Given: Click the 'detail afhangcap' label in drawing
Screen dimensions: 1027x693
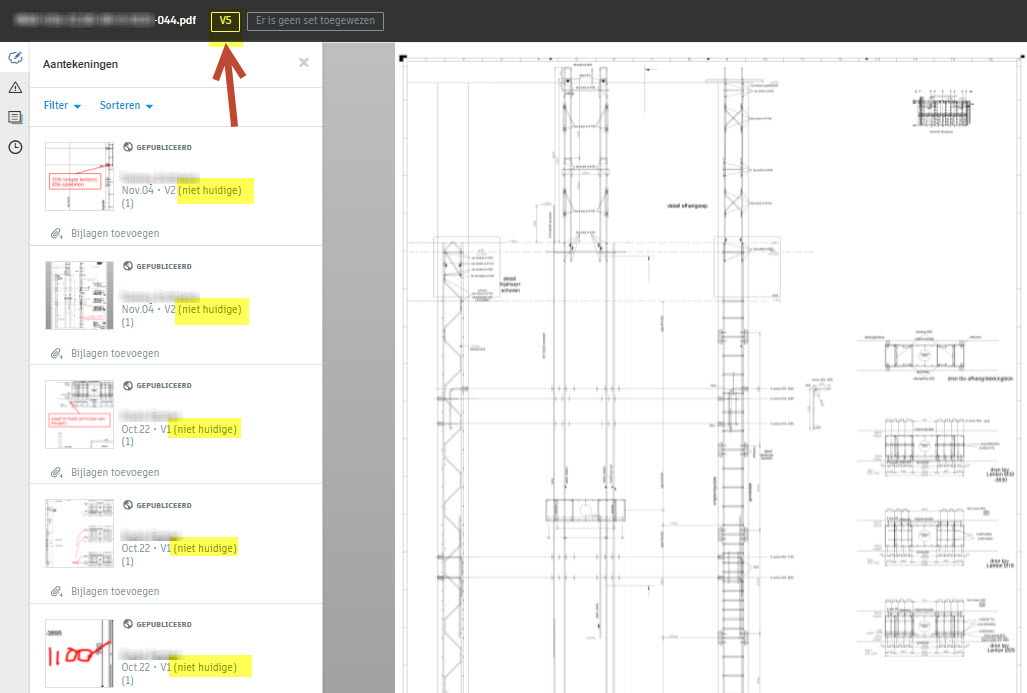Looking at the screenshot, I should point(687,206).
